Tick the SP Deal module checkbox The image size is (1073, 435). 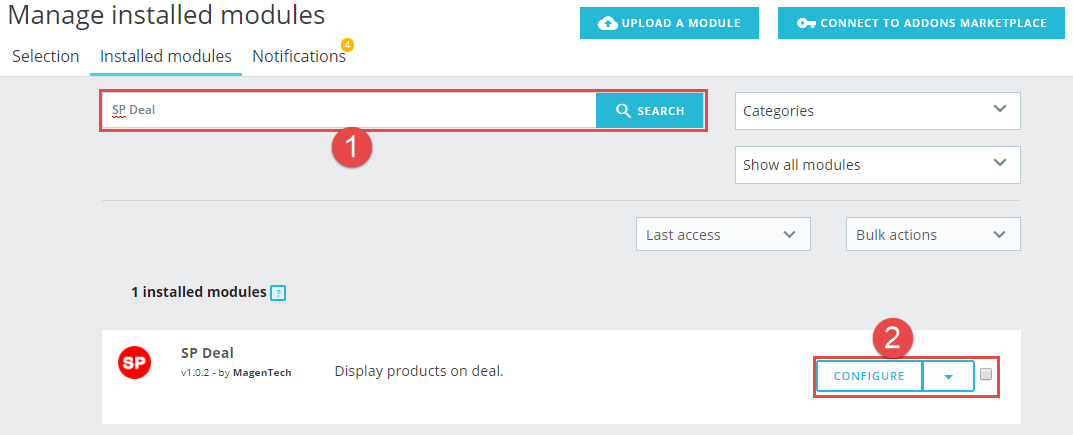click(x=986, y=374)
